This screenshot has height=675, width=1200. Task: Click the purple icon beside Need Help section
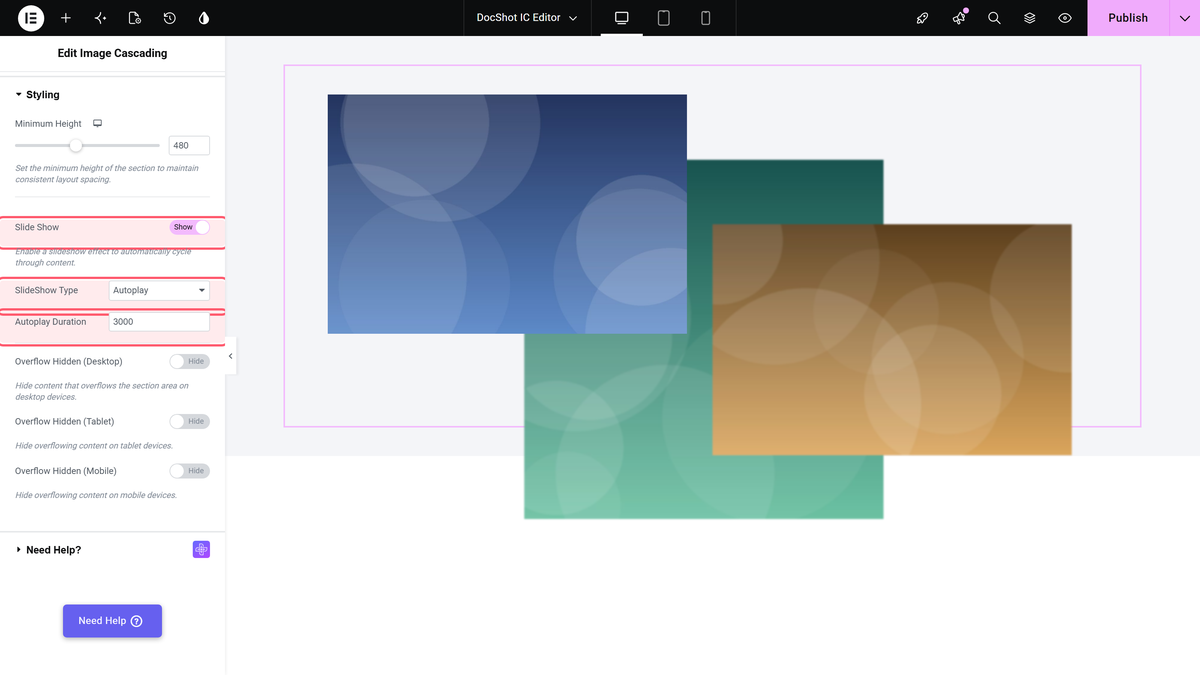(x=201, y=549)
